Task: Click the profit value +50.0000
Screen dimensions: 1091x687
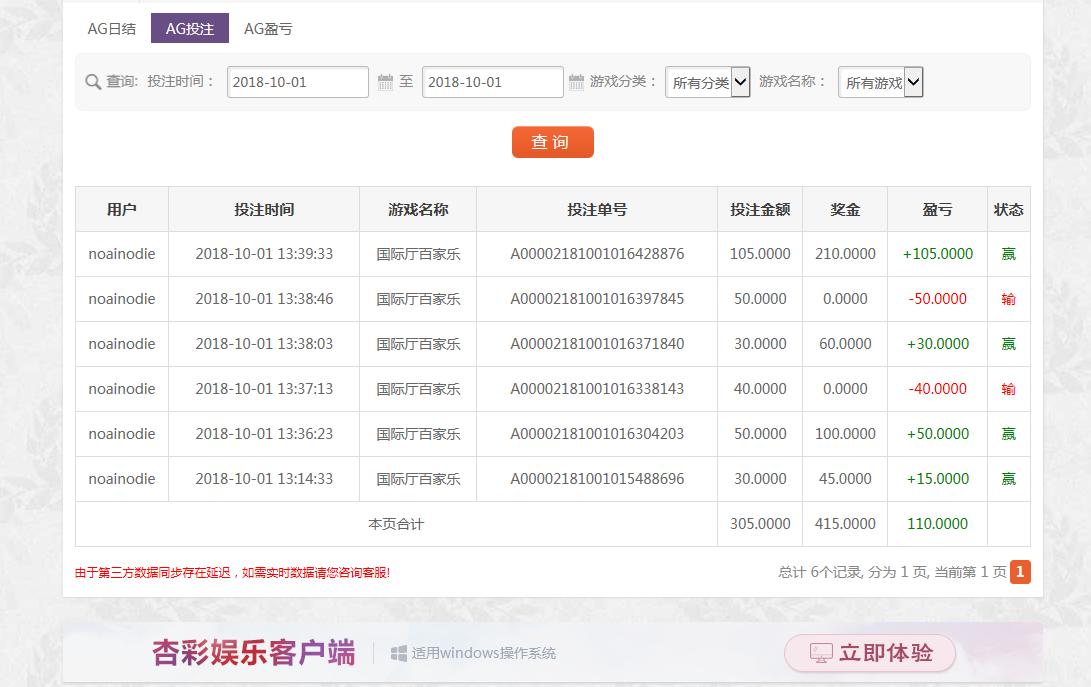Action: [938, 434]
